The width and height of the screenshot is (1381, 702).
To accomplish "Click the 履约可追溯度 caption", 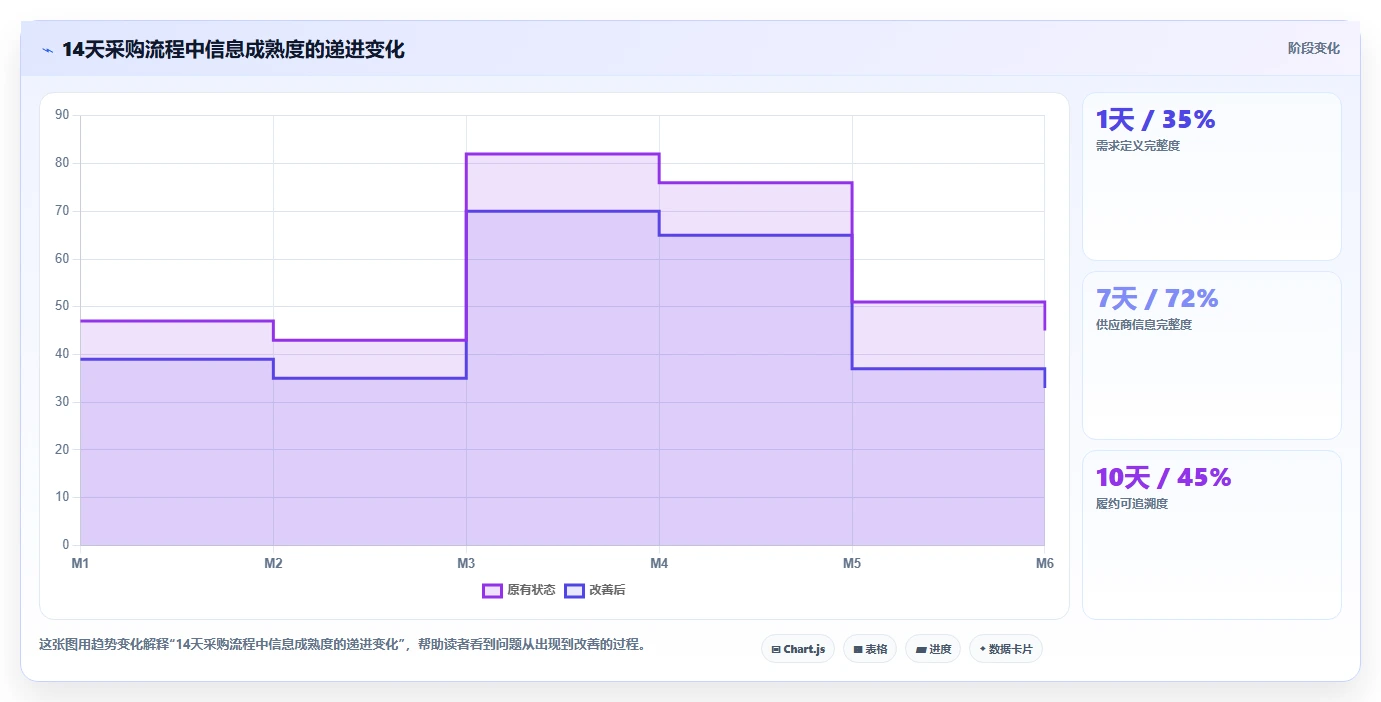I will point(1132,504).
